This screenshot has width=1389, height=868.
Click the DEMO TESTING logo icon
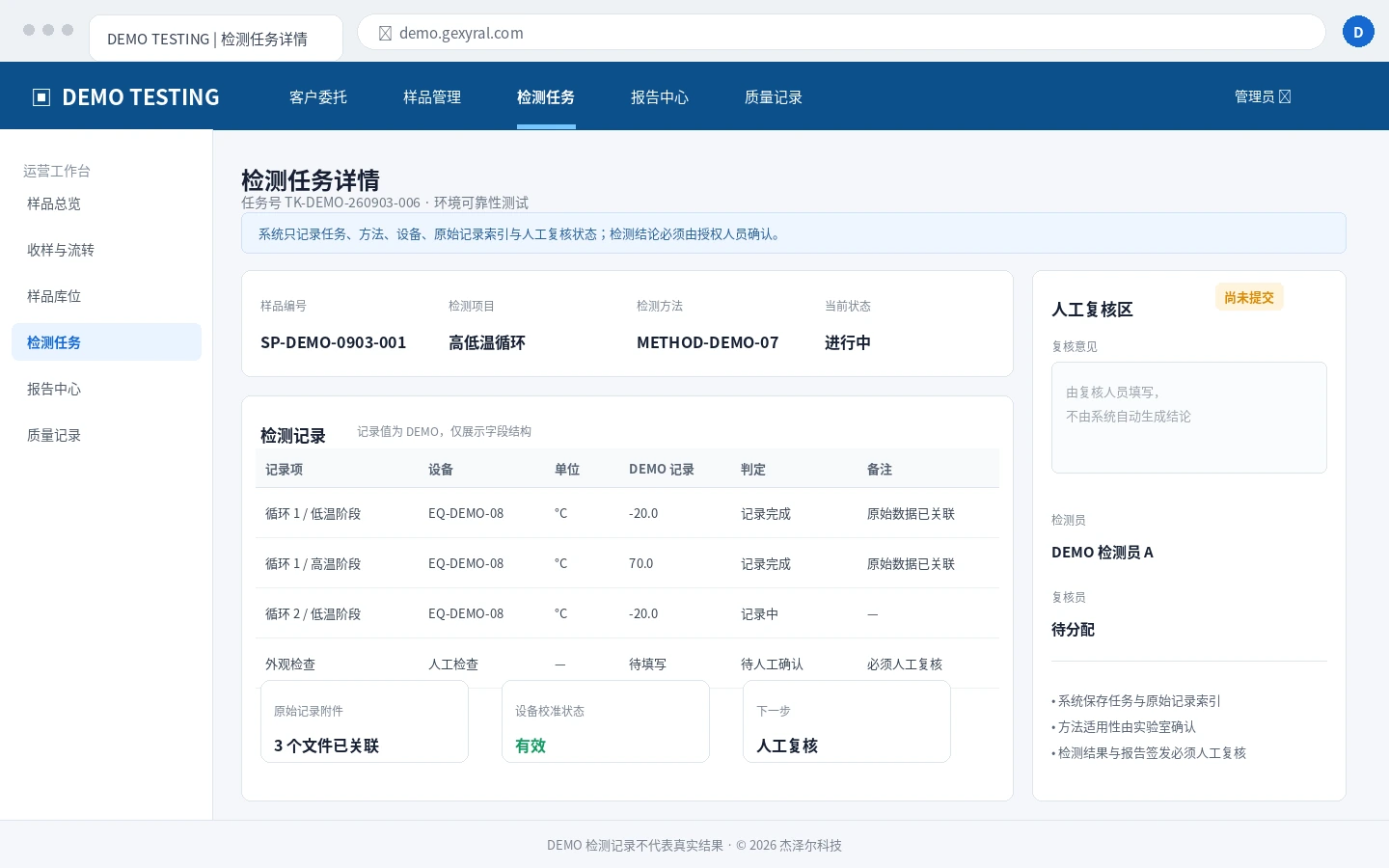(41, 96)
